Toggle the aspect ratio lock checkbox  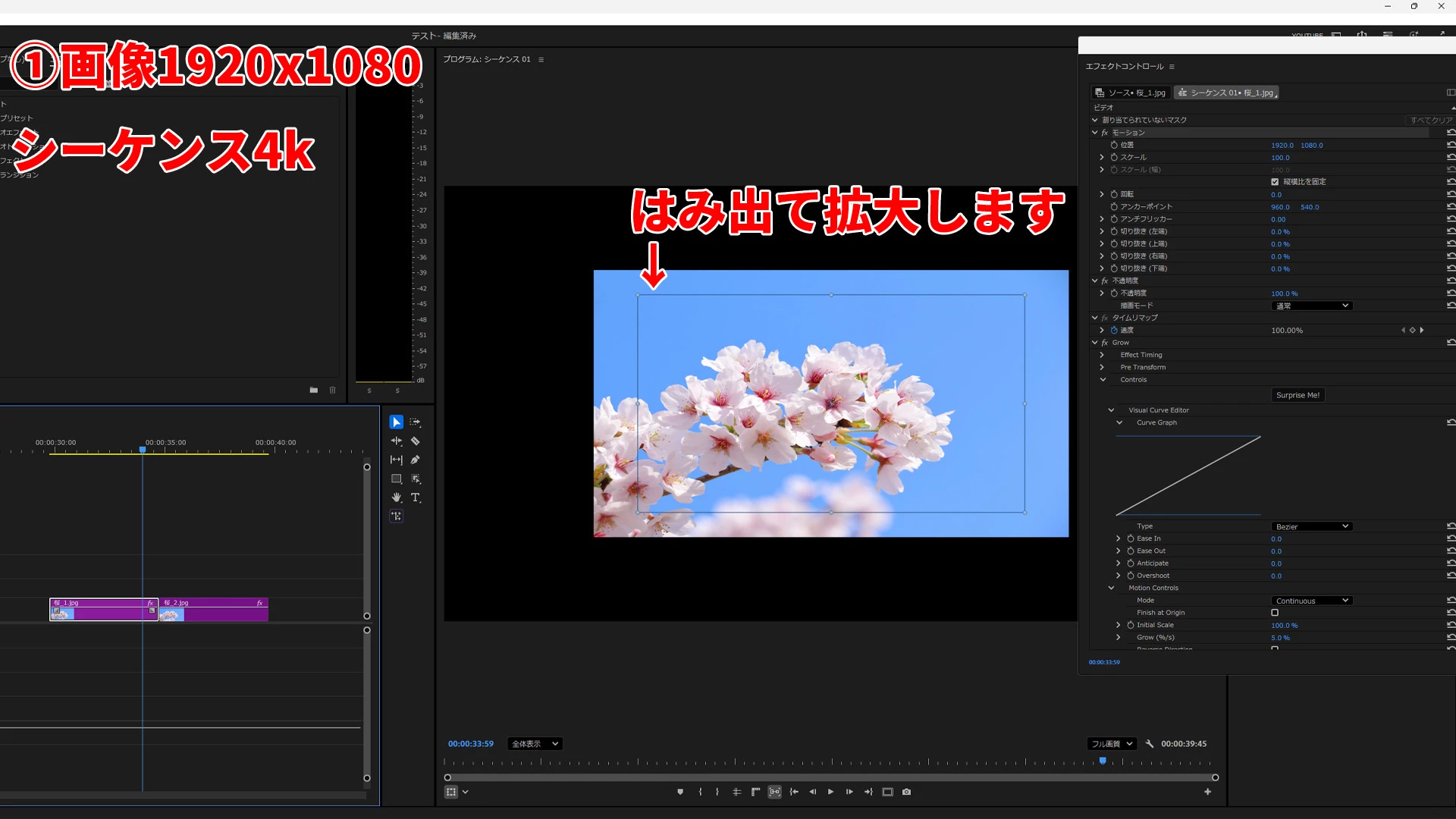(1275, 182)
